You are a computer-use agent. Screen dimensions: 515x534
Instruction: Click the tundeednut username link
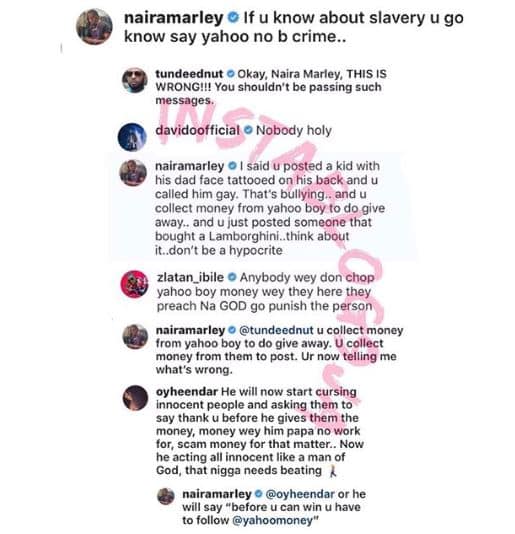click(189, 74)
